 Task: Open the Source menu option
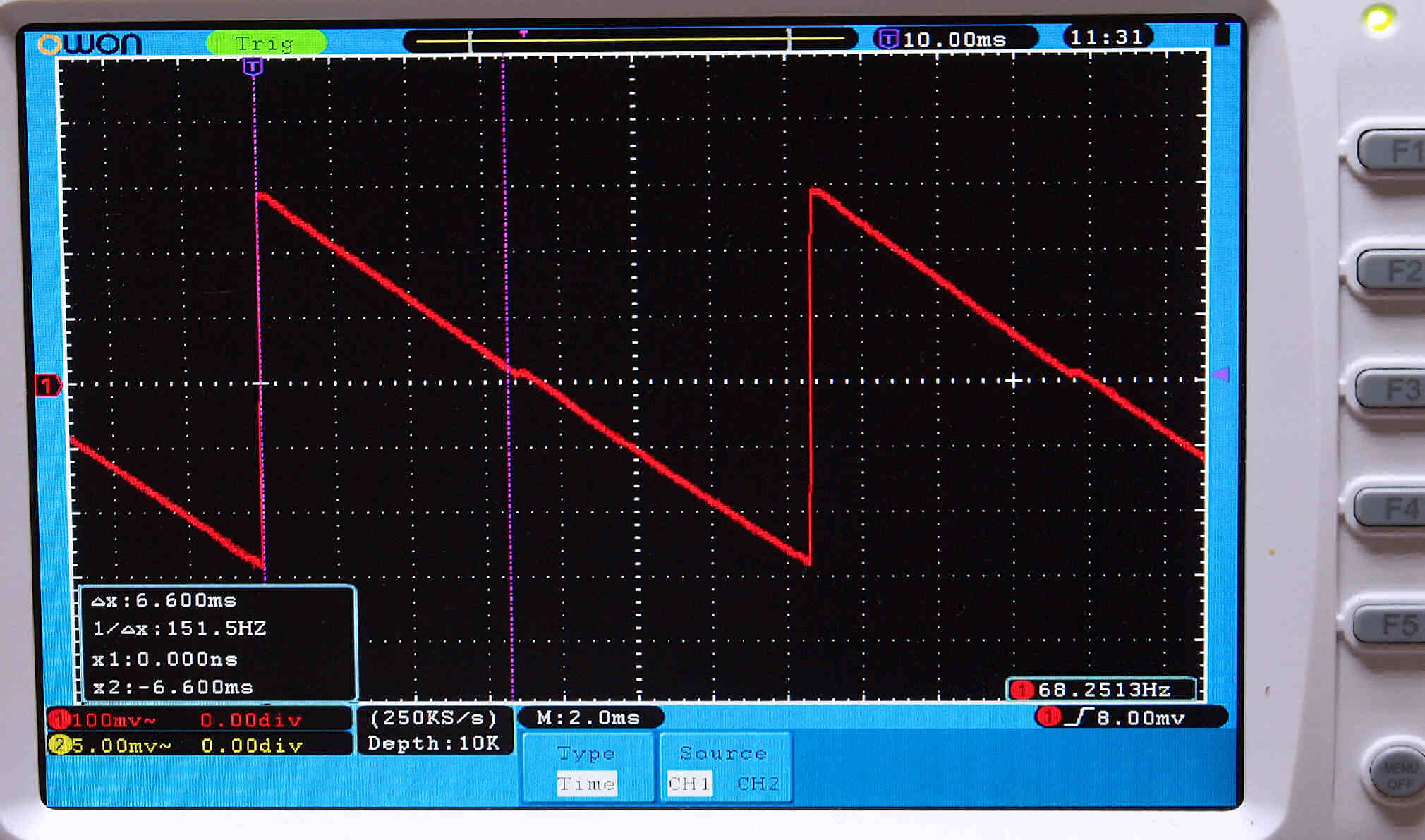click(x=723, y=753)
